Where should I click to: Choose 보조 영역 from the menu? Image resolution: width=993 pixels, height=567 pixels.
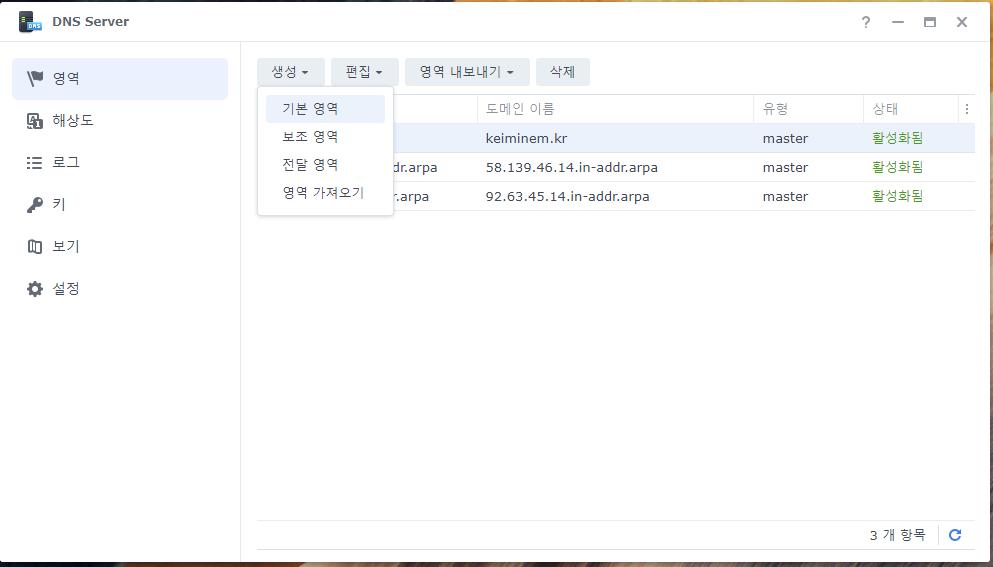(310, 137)
